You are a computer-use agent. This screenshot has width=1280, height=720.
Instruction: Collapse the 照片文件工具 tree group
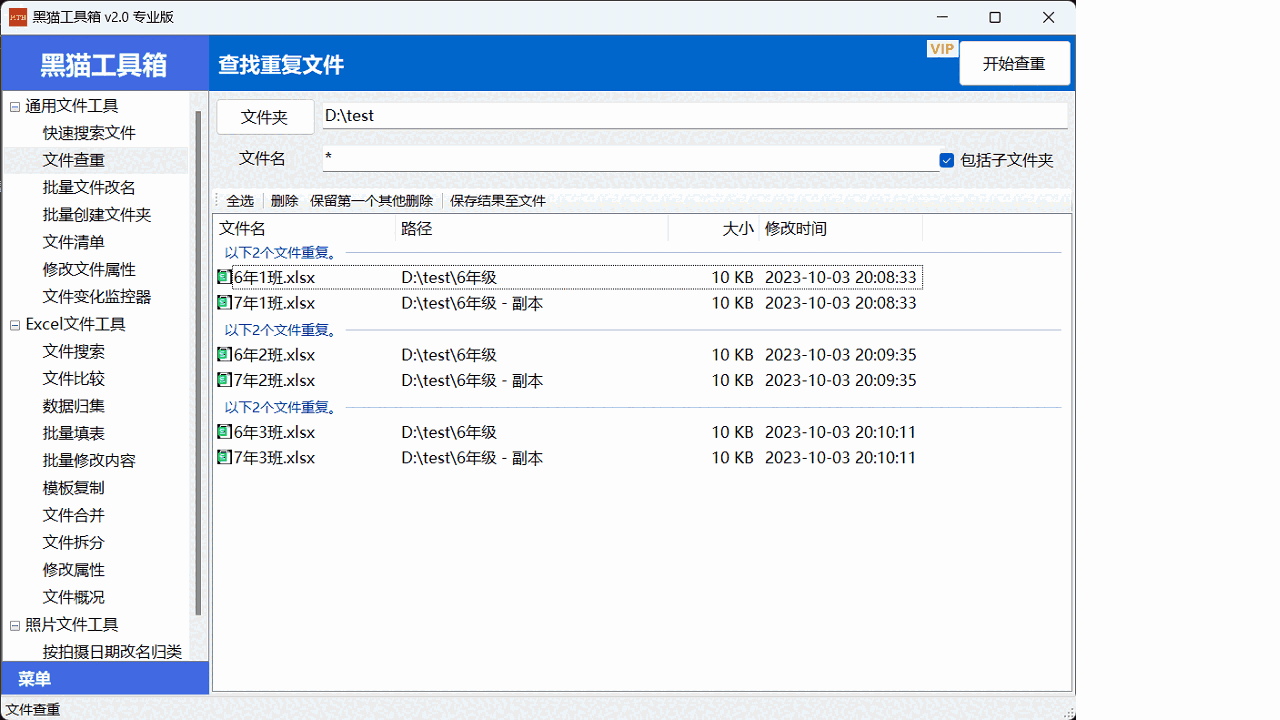click(15, 625)
